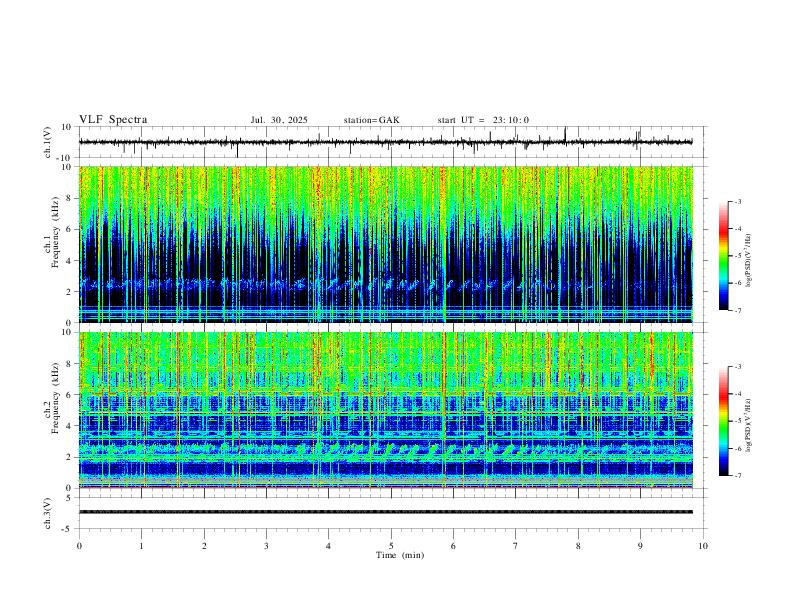The image size is (792, 612).
Task: Click the time axis tick label "6"
Action: click(x=453, y=546)
